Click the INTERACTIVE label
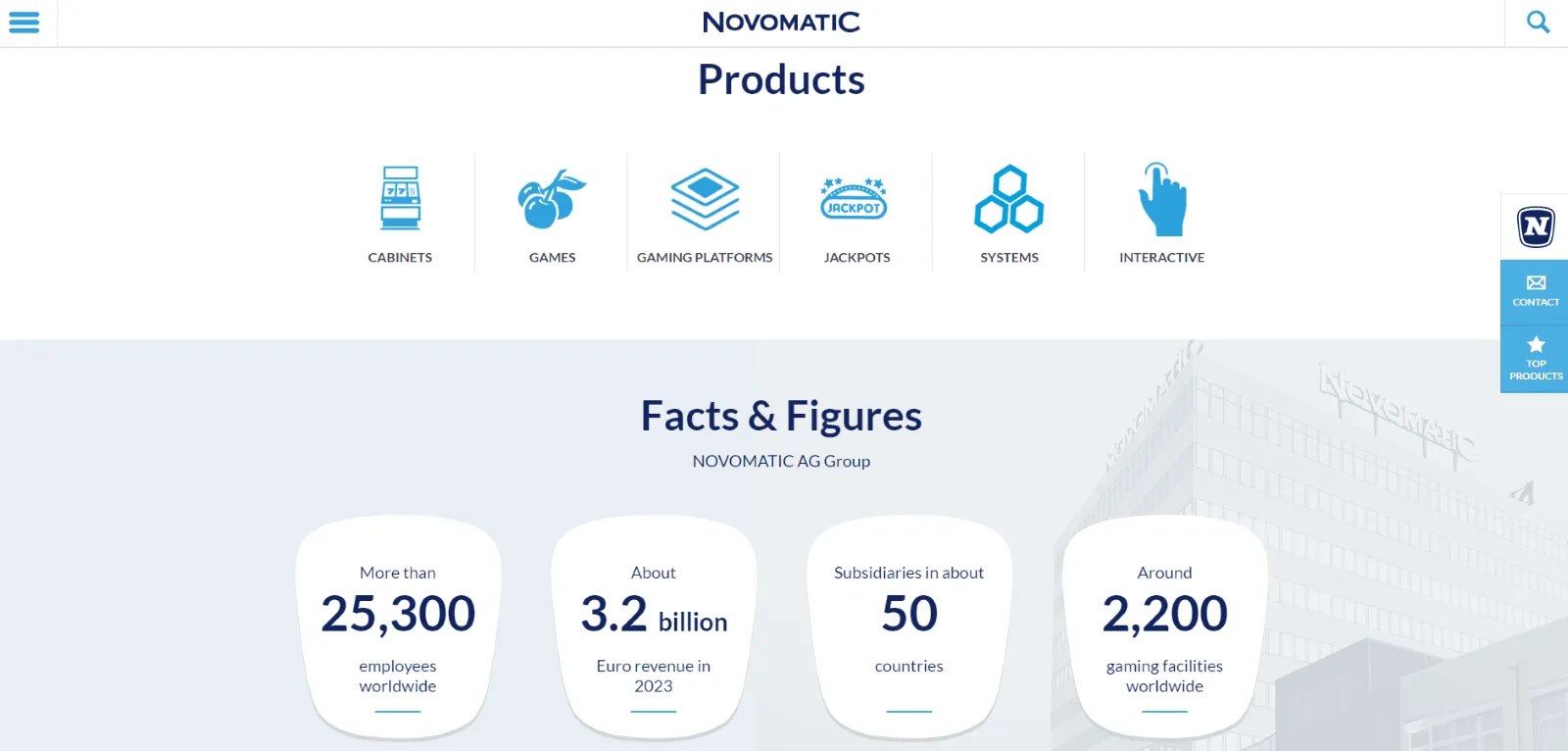The height and width of the screenshot is (751, 1568). (1162, 258)
